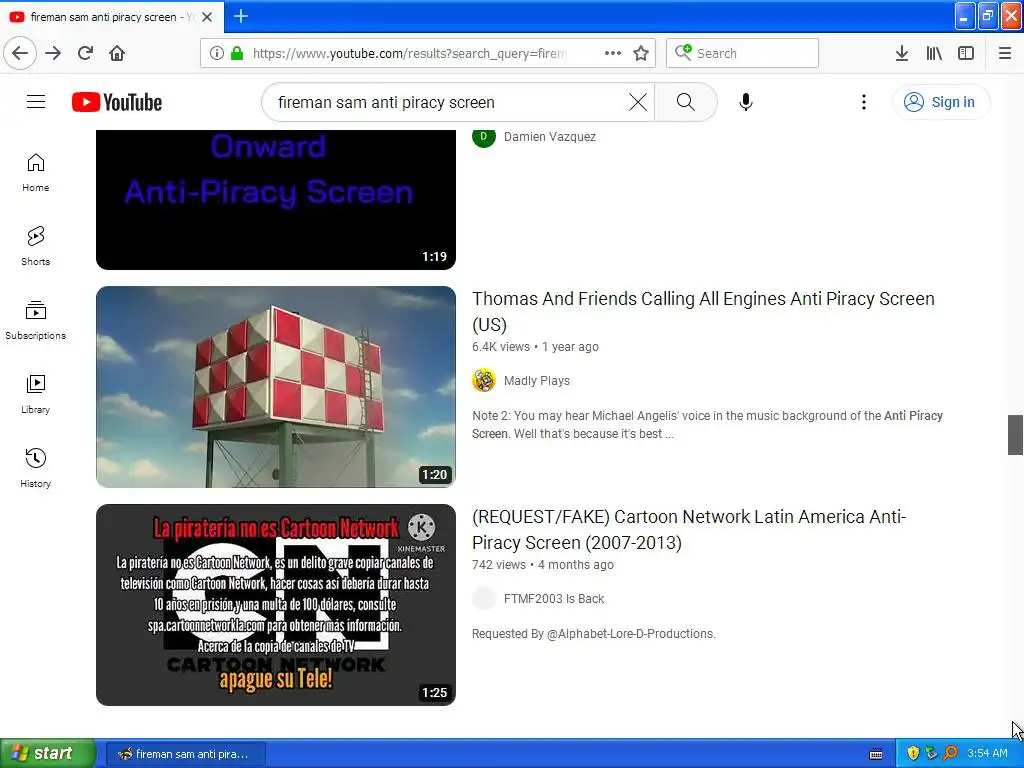The height and width of the screenshot is (768, 1024).
Task: Click the Madly Plays channel avatar
Action: pos(484,381)
